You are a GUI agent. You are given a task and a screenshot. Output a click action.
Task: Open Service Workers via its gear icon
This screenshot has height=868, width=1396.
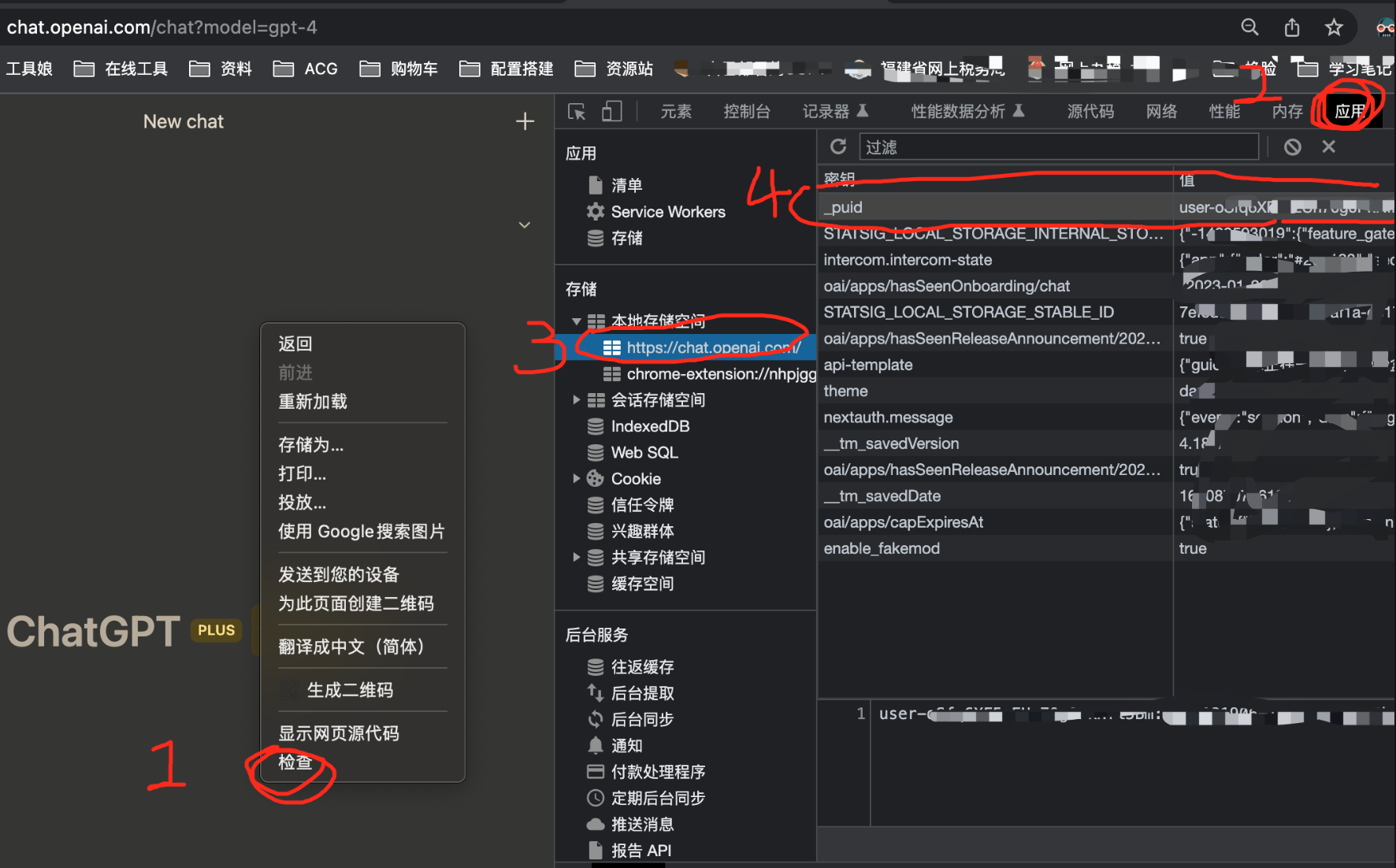tap(594, 211)
